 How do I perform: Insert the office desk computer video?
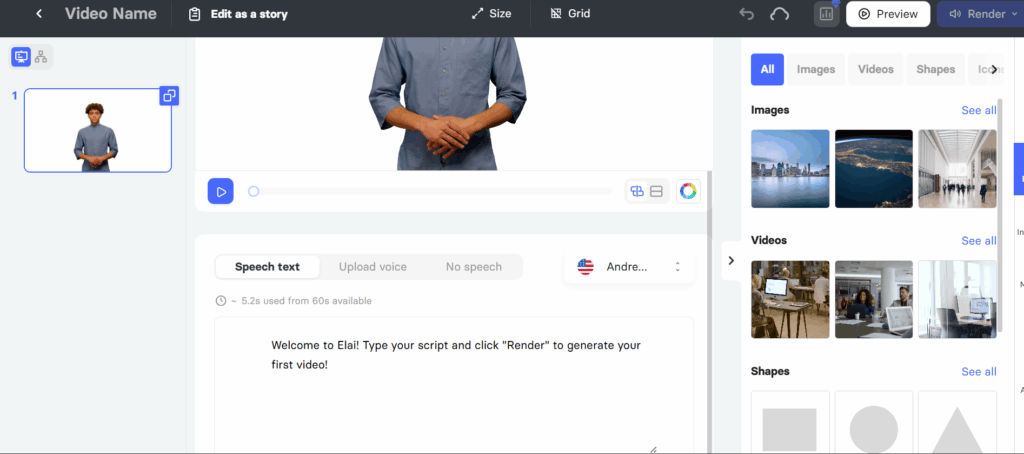point(790,299)
